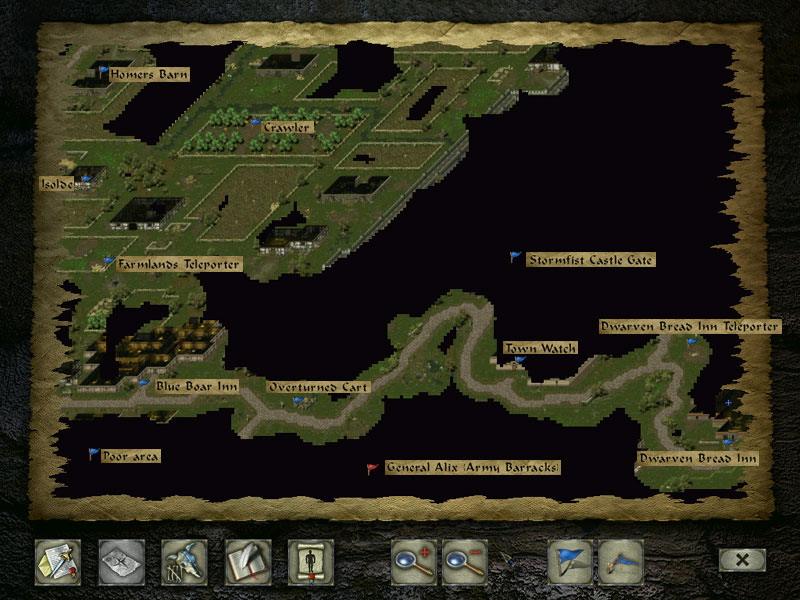Image resolution: width=800 pixels, height=600 pixels.
Task: Click the blue flag at Blue Boar Inn
Action: [144, 383]
